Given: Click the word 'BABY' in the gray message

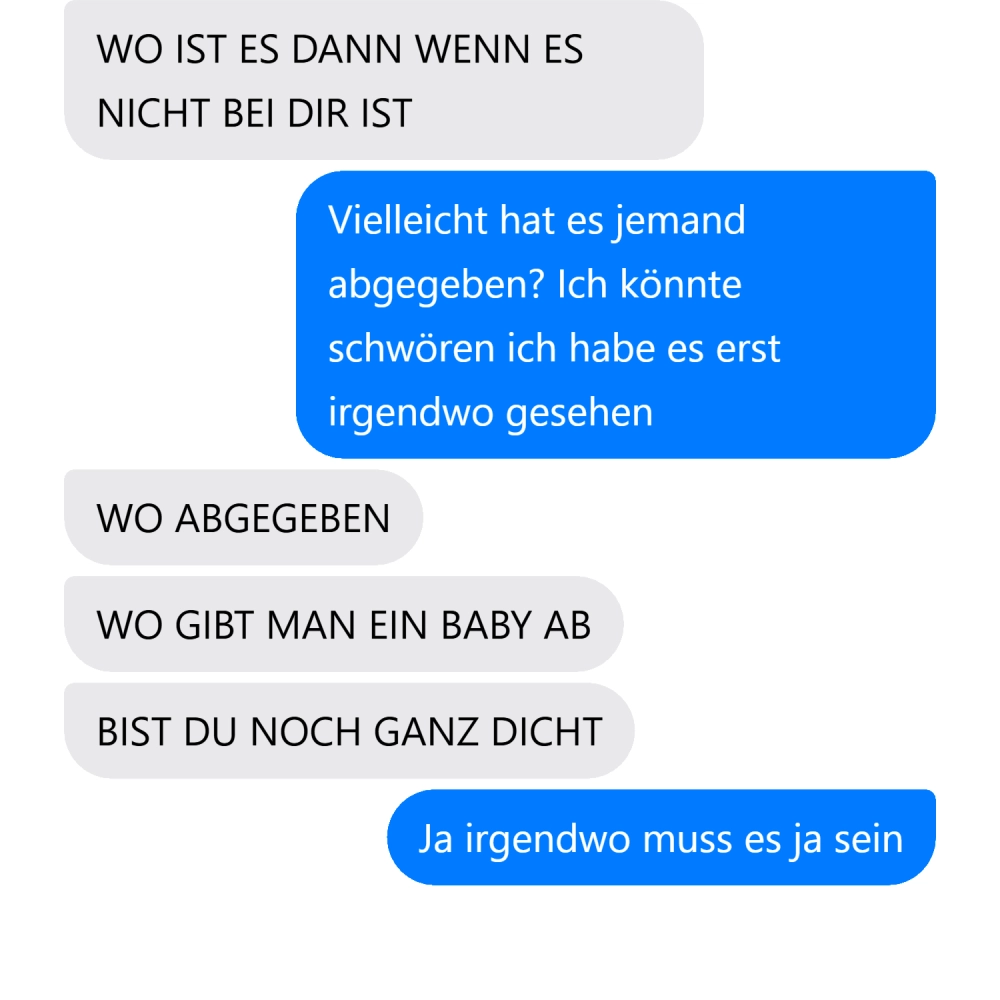Looking at the screenshot, I should pyautogui.click(x=486, y=625).
